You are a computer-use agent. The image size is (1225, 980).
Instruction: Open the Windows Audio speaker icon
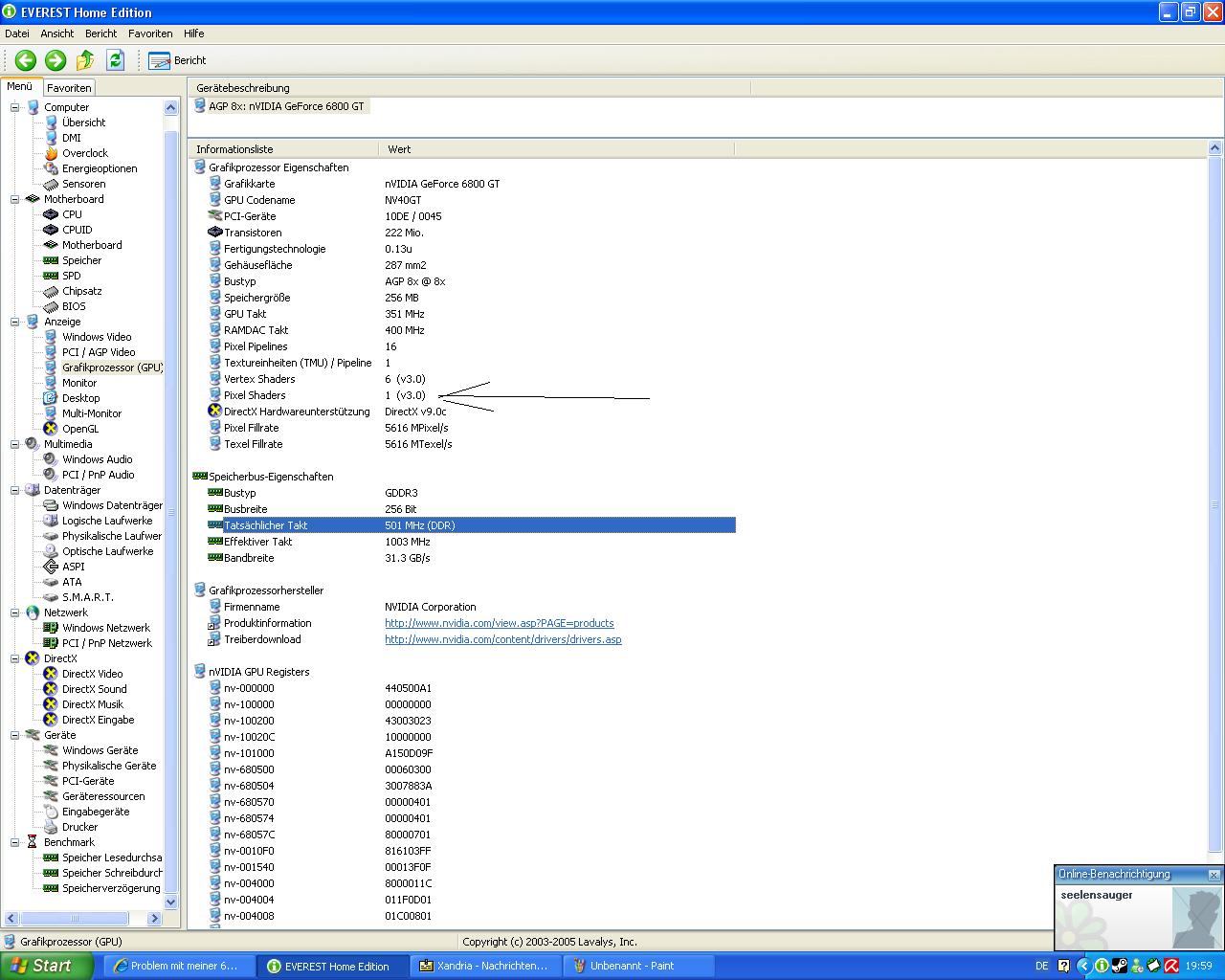click(52, 459)
